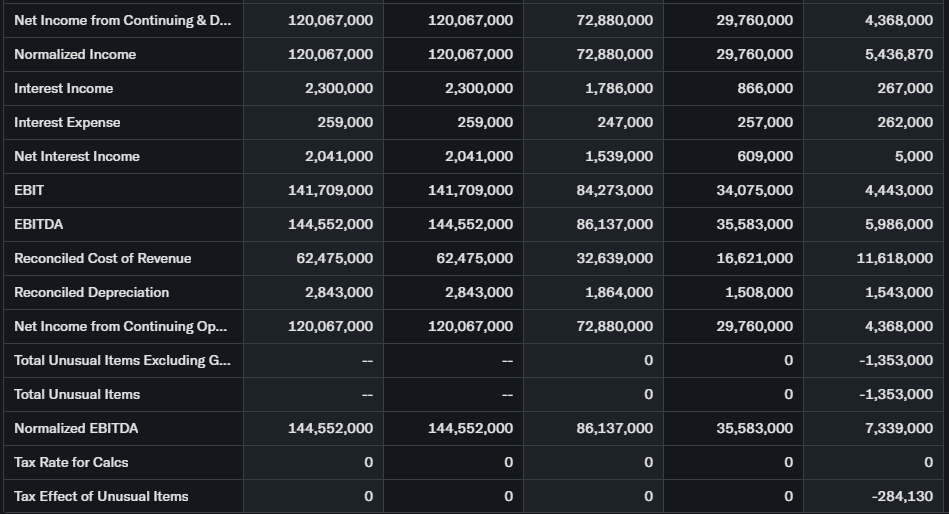Select the Total Unusual Items row label
Screen dimensions: 949x514
[x=77, y=394]
